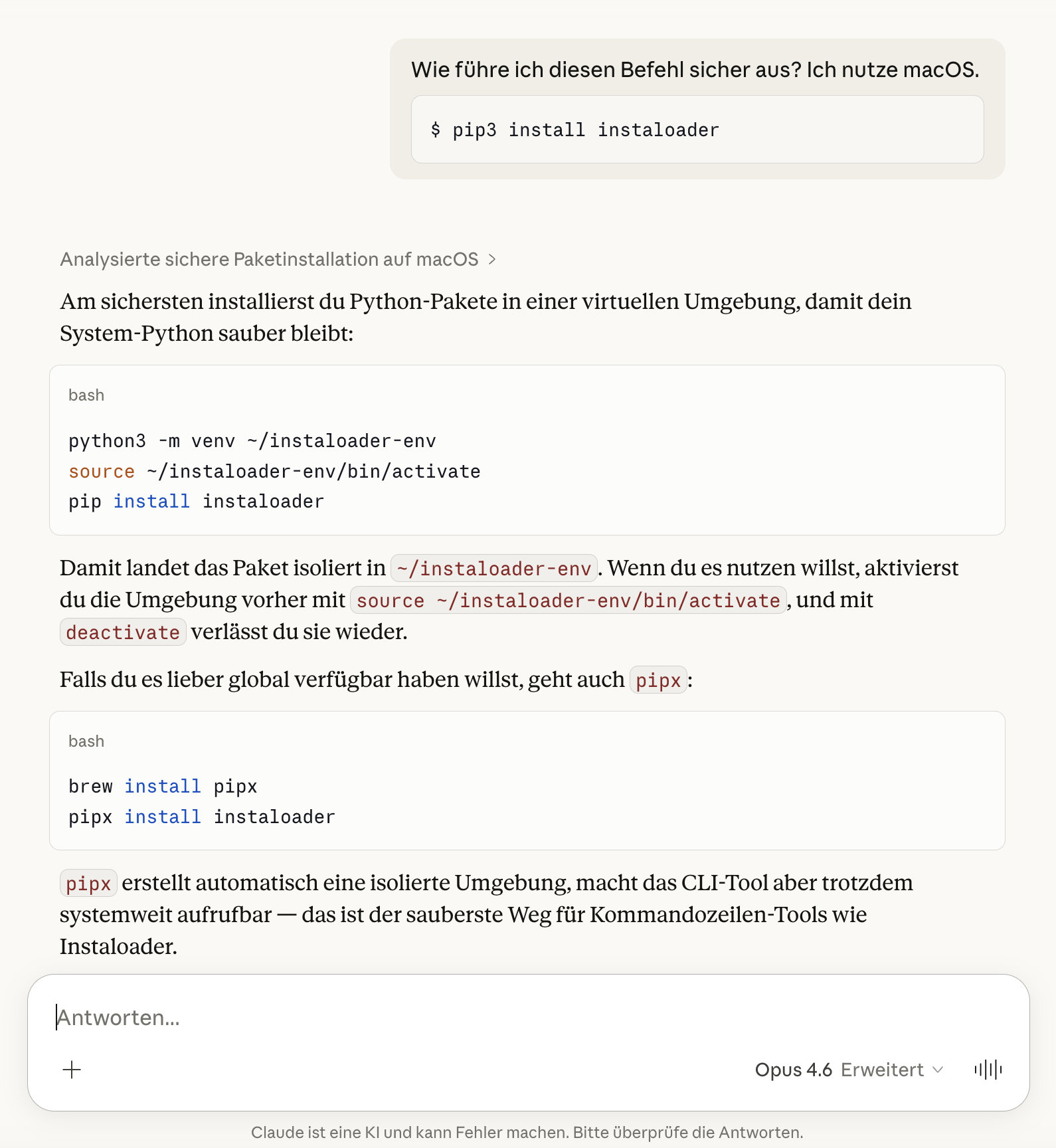Click the inline "~/instaloader-env" code chip
The image size is (1056, 1148).
pos(493,569)
